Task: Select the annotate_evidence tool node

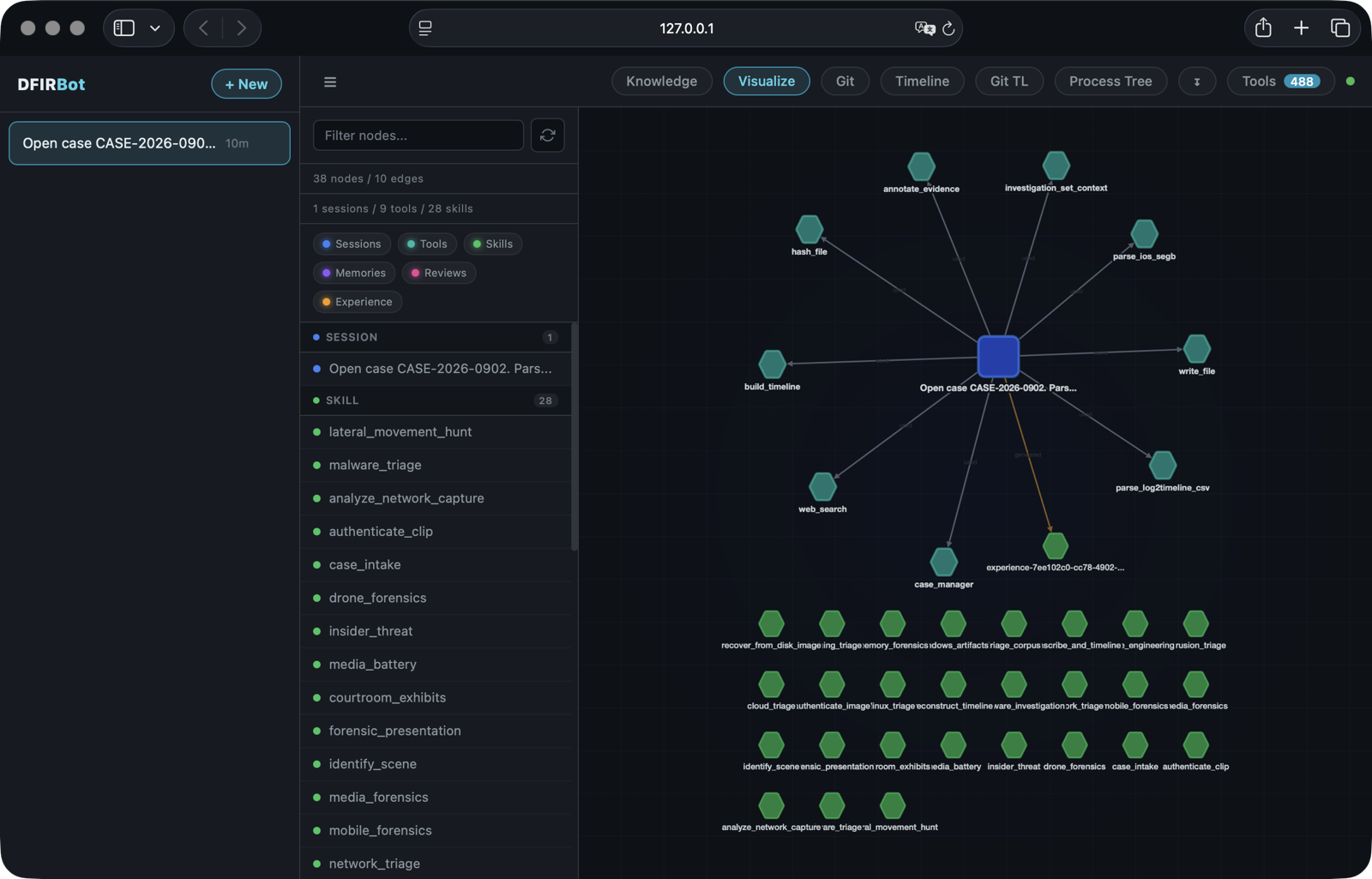Action: [x=921, y=166]
